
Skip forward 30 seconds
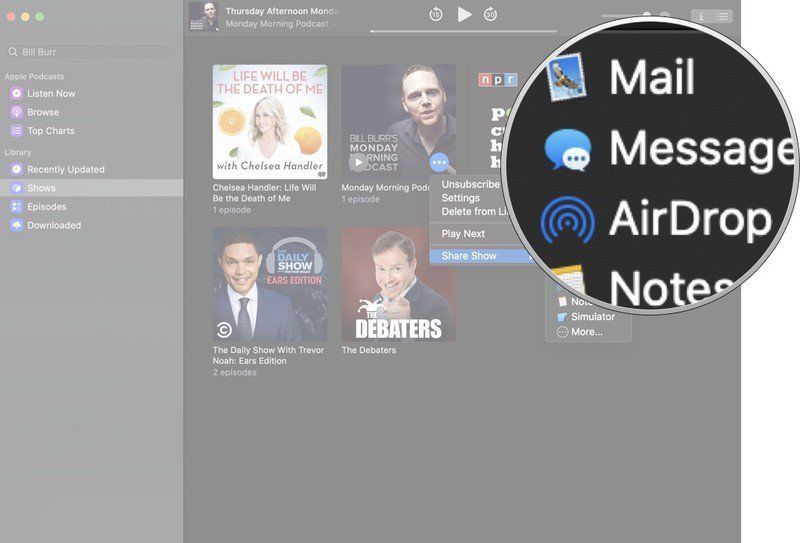click(x=490, y=15)
